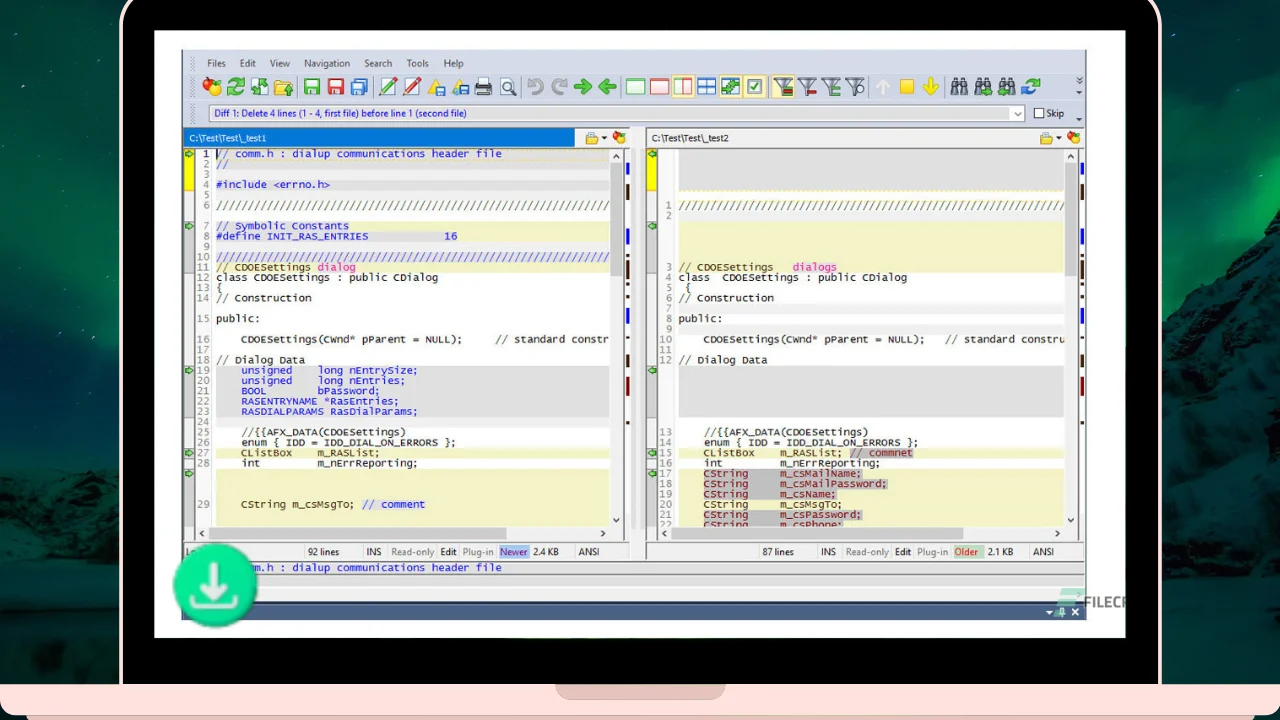The height and width of the screenshot is (720, 1280).
Task: Click '87 lines' in right status bar
Action: pos(777,552)
